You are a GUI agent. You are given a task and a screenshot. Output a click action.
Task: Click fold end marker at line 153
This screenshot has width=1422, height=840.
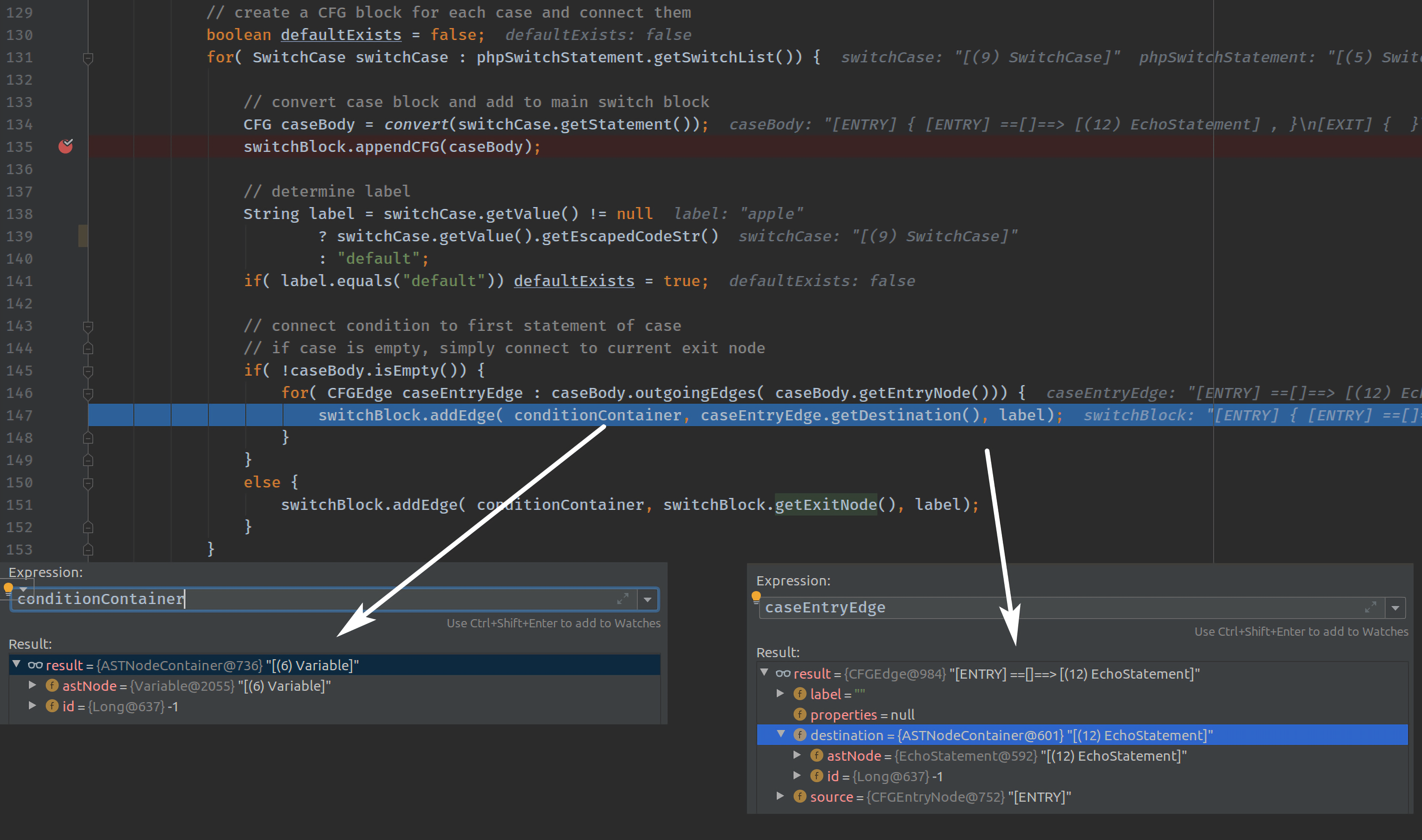tap(88, 550)
